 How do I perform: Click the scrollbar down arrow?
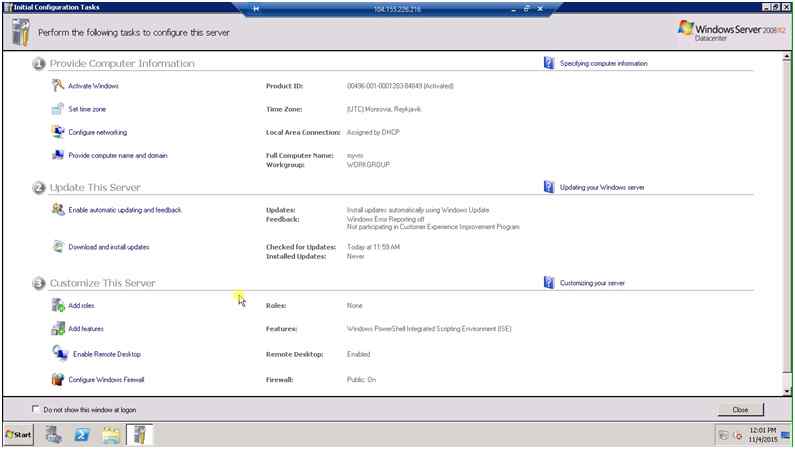point(786,391)
